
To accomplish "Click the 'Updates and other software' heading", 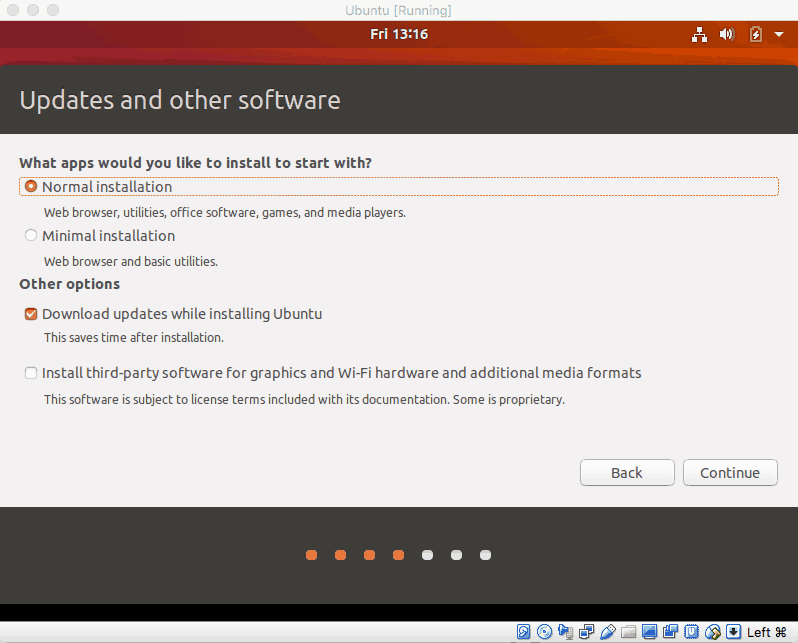I will pyautogui.click(x=180, y=100).
